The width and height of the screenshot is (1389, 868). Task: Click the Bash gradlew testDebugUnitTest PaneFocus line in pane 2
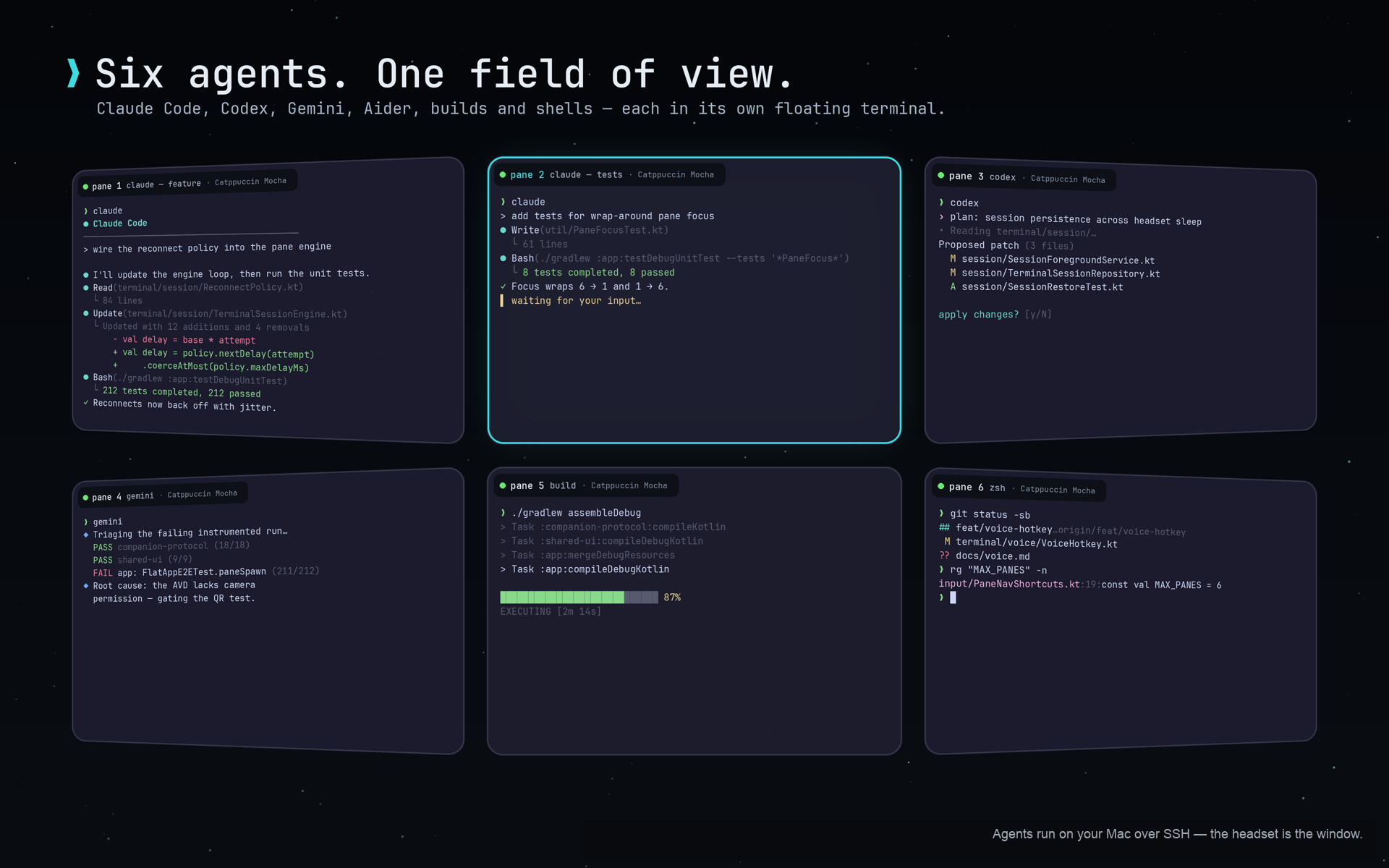pyautogui.click(x=680, y=258)
